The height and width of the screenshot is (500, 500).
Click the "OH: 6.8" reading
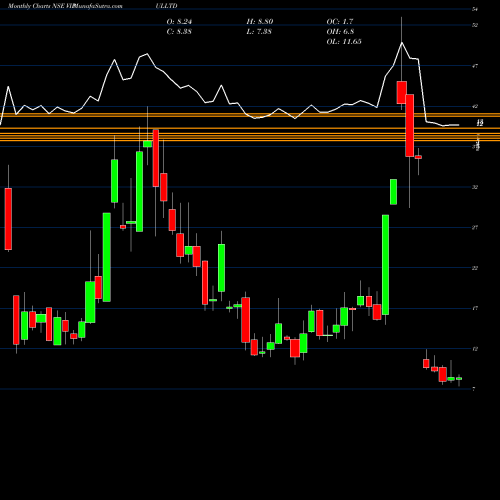340,32
